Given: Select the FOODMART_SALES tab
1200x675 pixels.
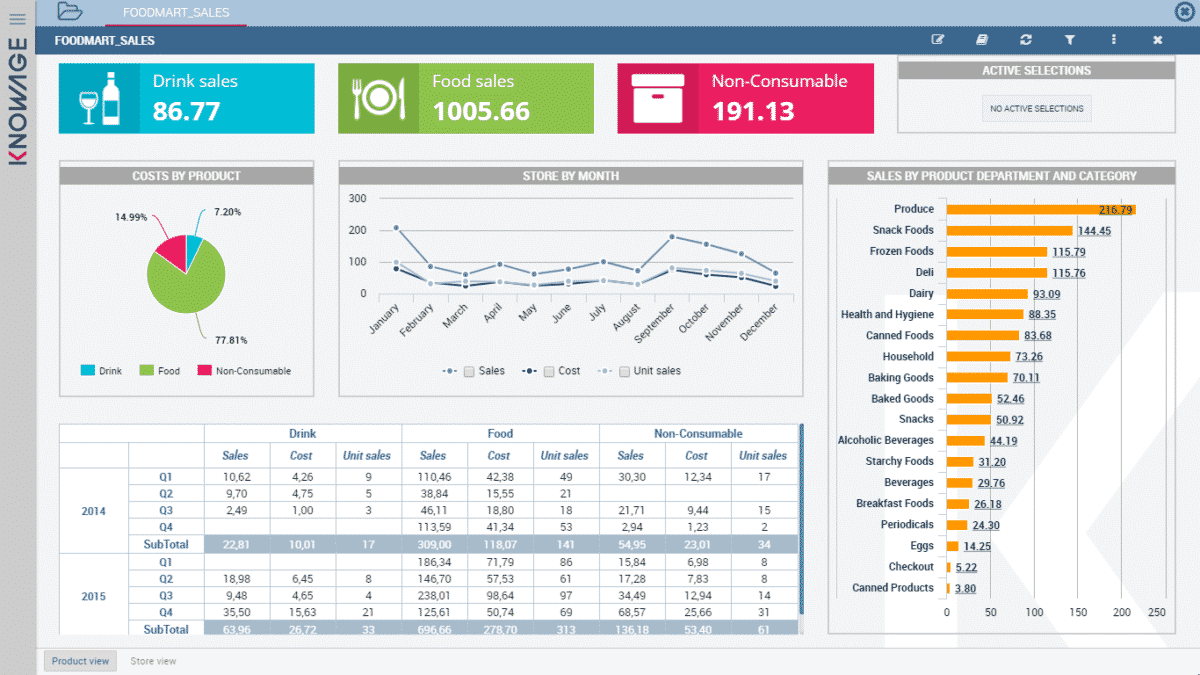Looking at the screenshot, I should (175, 13).
